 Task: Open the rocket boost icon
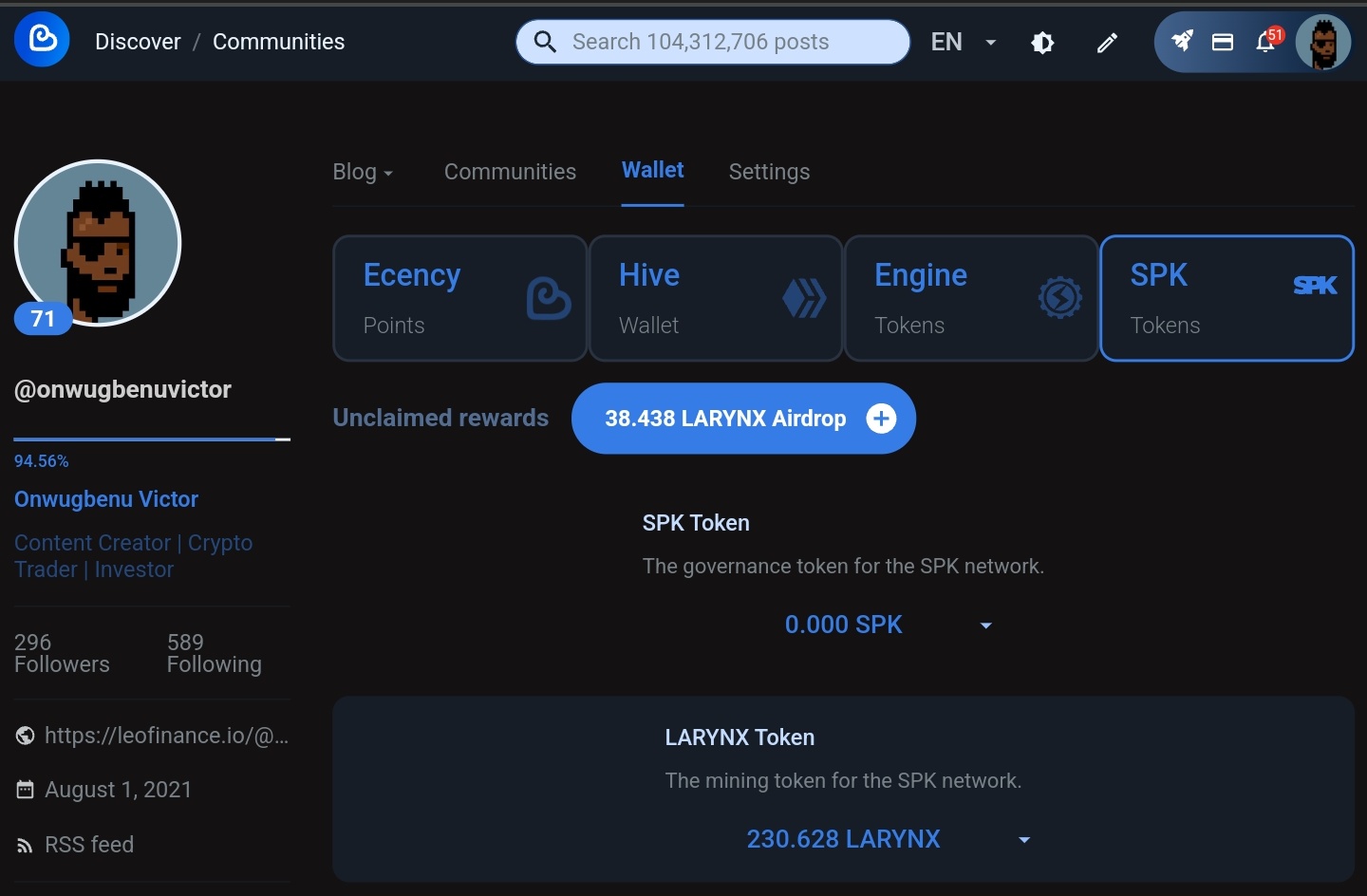point(1182,41)
